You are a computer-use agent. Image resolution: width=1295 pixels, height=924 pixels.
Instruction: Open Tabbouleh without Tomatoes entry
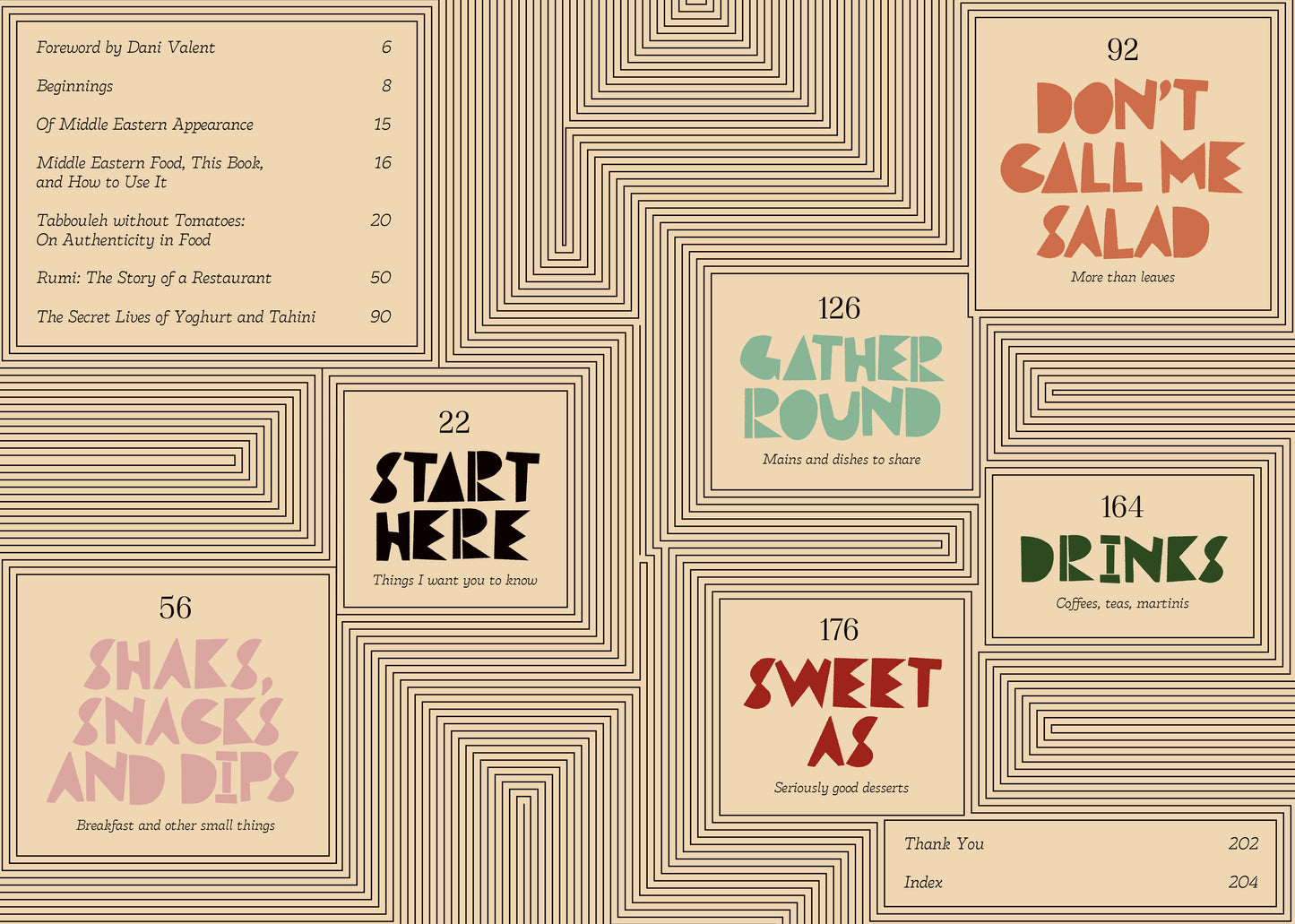coord(213,229)
